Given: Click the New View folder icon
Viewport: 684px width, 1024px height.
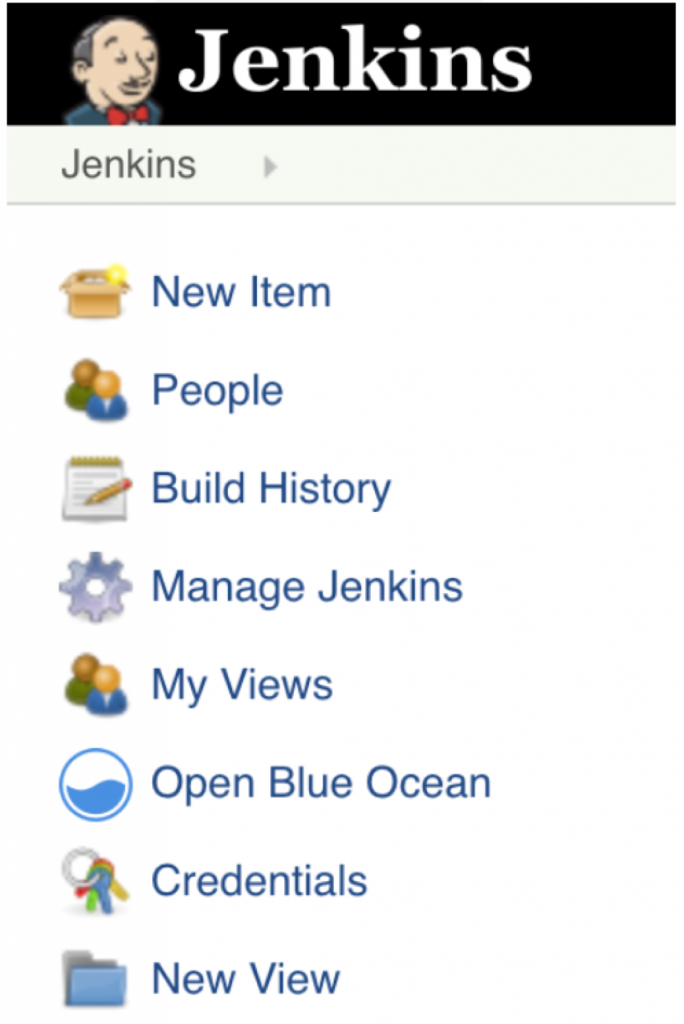Looking at the screenshot, I should 96,977.
